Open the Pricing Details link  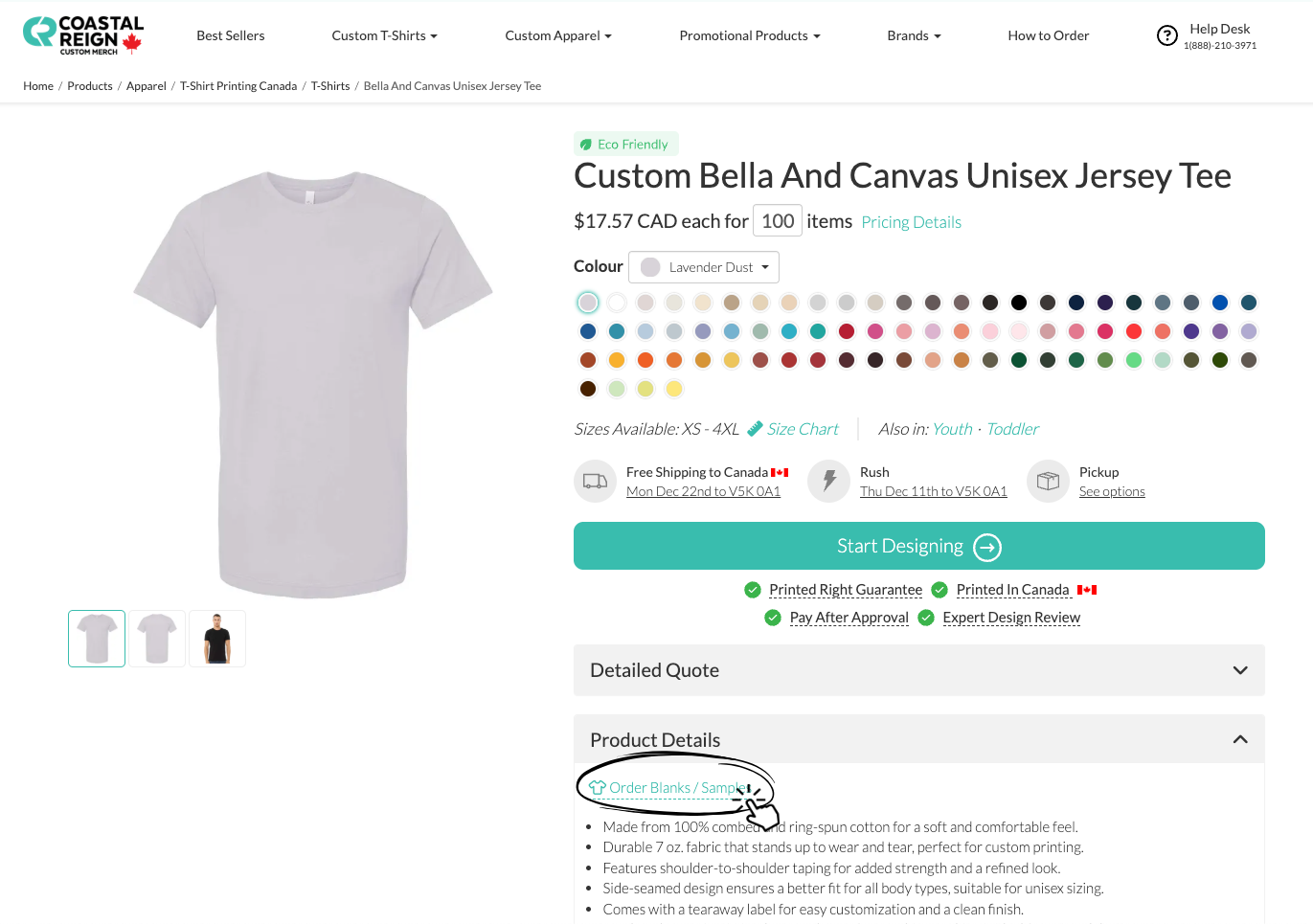[x=911, y=222]
